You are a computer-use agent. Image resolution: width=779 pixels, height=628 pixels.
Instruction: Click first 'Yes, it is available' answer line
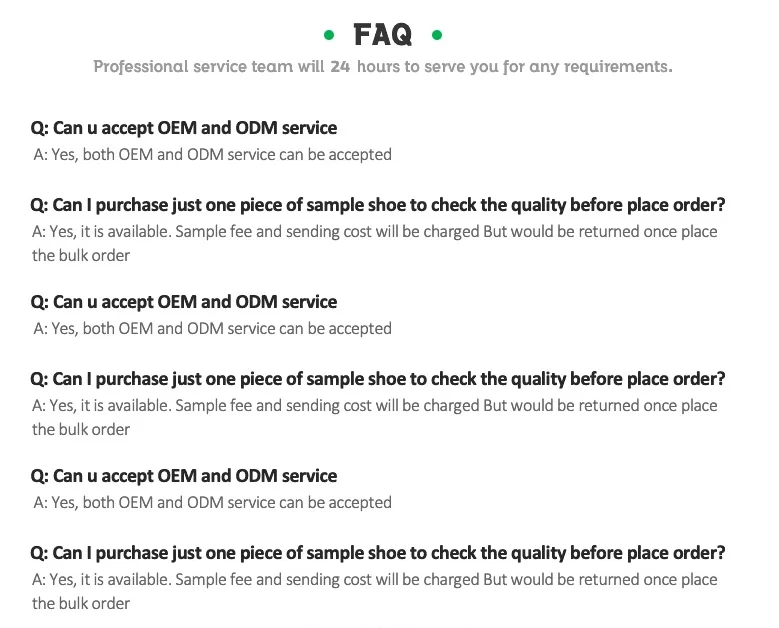click(375, 232)
